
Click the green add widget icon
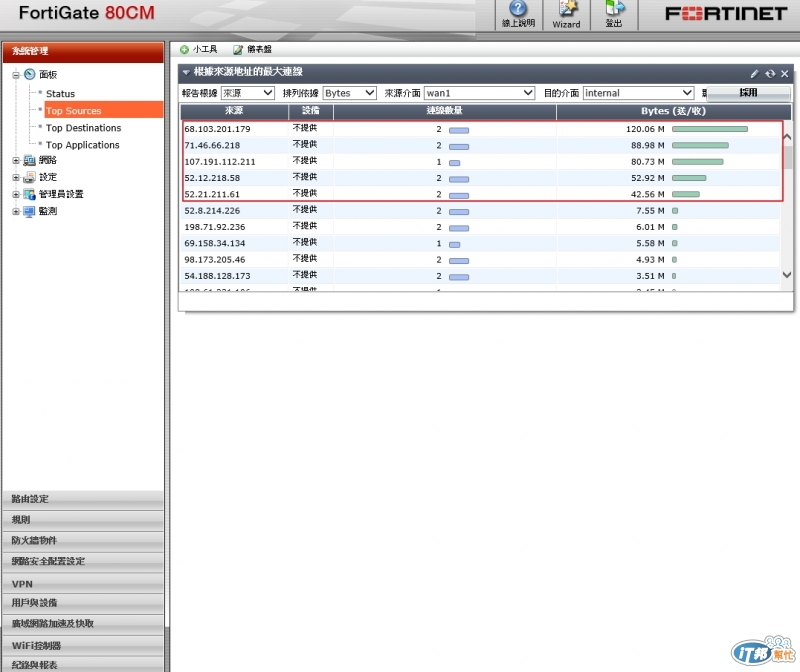click(185, 49)
